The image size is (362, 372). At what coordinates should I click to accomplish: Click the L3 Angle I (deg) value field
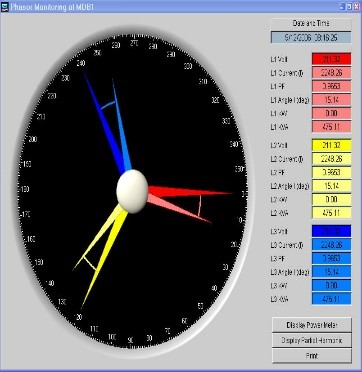[331, 272]
